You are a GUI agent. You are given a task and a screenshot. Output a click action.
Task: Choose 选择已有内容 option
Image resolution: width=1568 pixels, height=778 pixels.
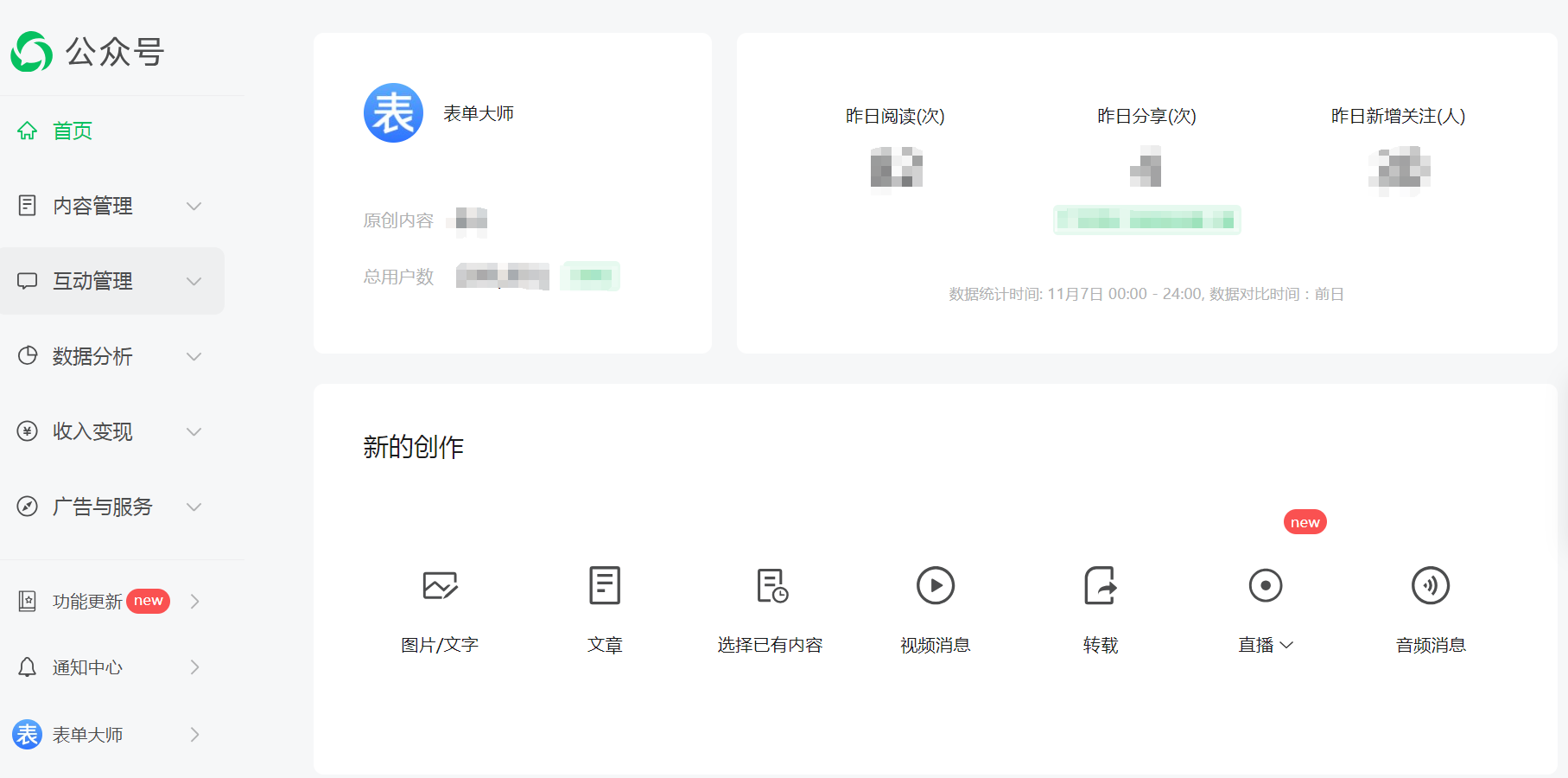(x=770, y=645)
